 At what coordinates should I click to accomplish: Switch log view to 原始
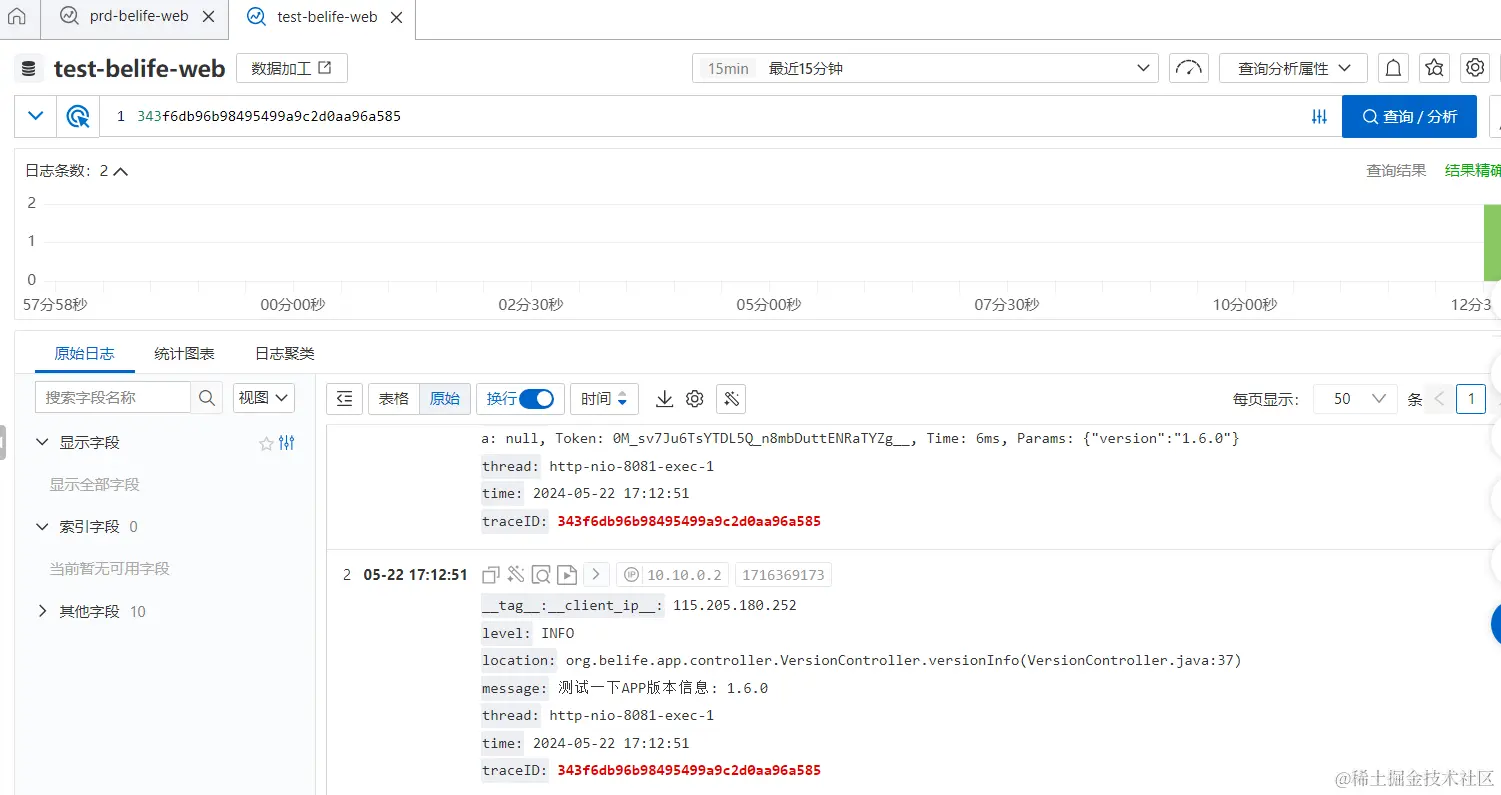tap(445, 398)
